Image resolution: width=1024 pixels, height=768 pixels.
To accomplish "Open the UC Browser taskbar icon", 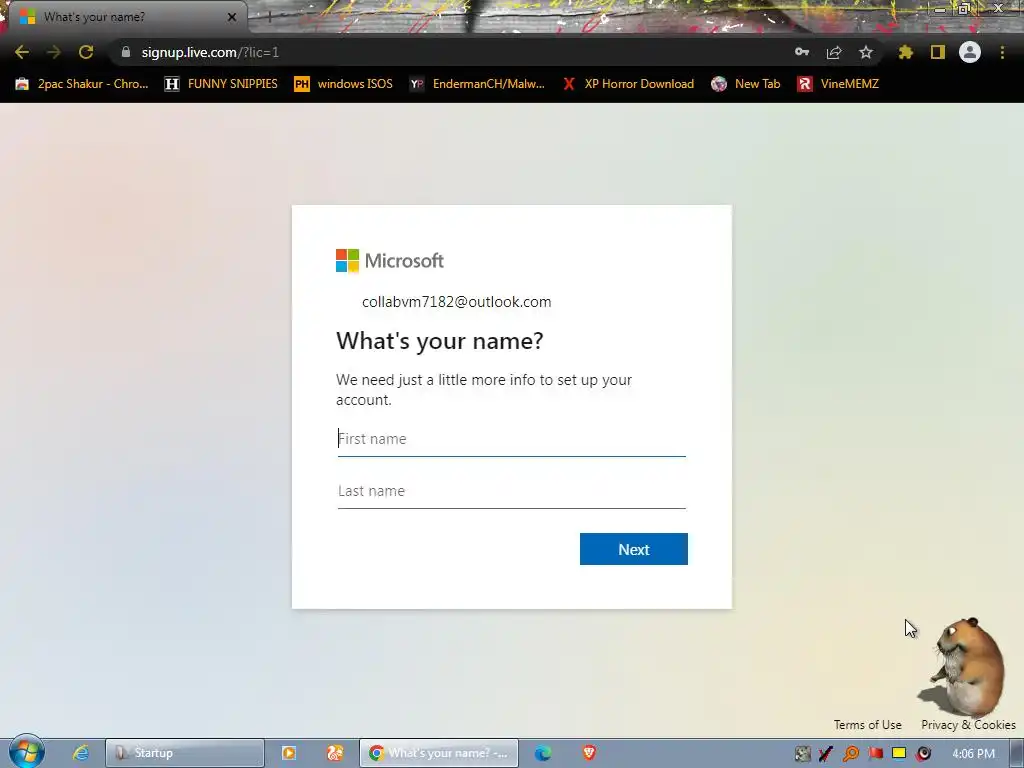I will (x=335, y=753).
